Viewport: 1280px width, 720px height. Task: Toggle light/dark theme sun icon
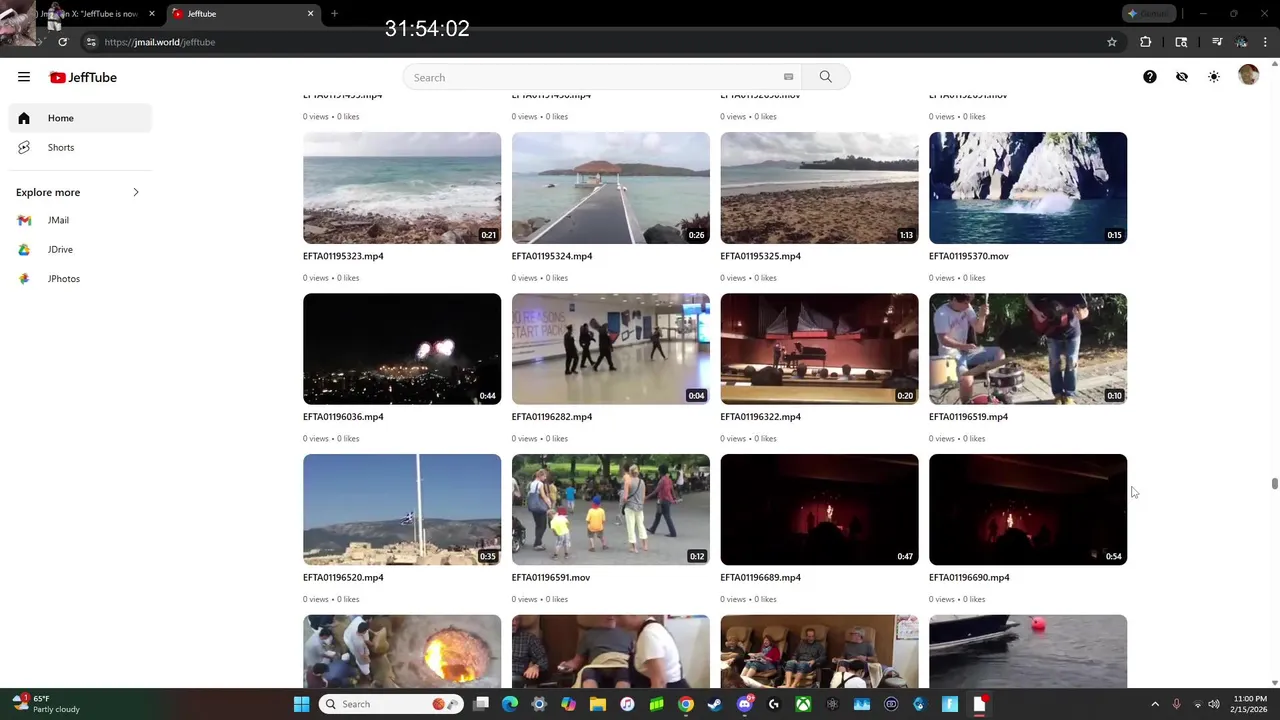[1214, 77]
